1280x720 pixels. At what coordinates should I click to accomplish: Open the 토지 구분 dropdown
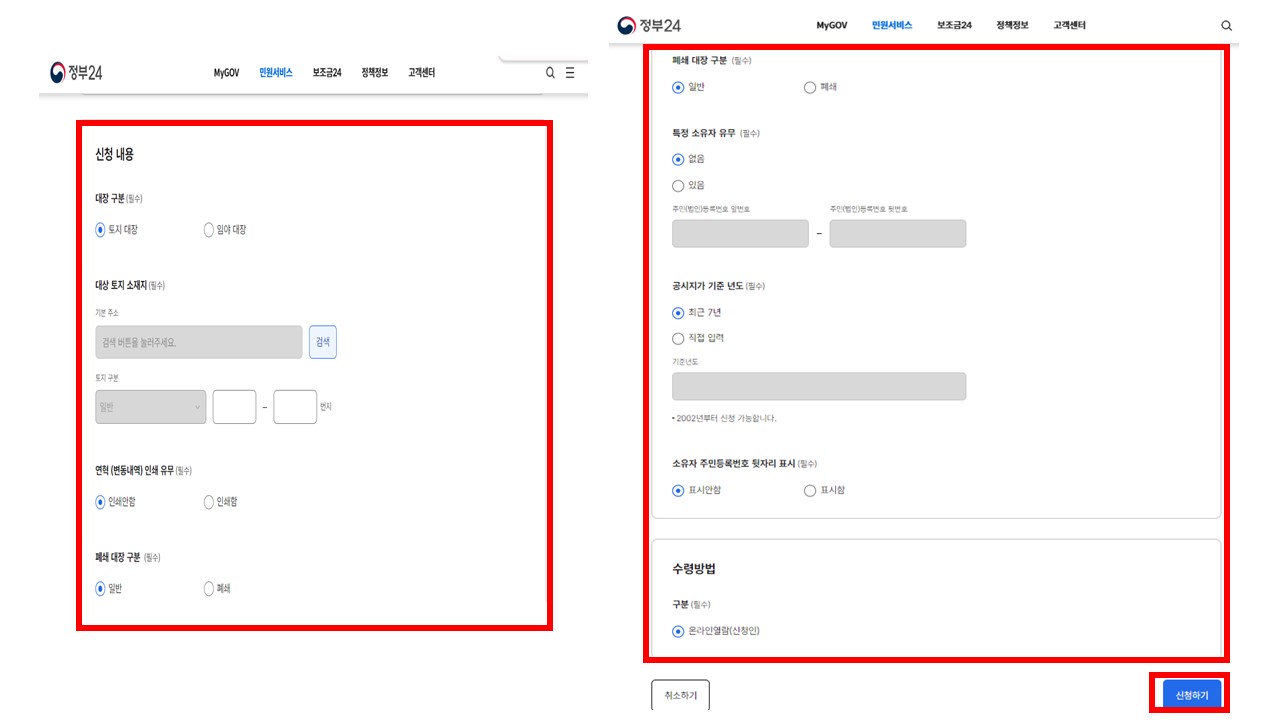[150, 406]
